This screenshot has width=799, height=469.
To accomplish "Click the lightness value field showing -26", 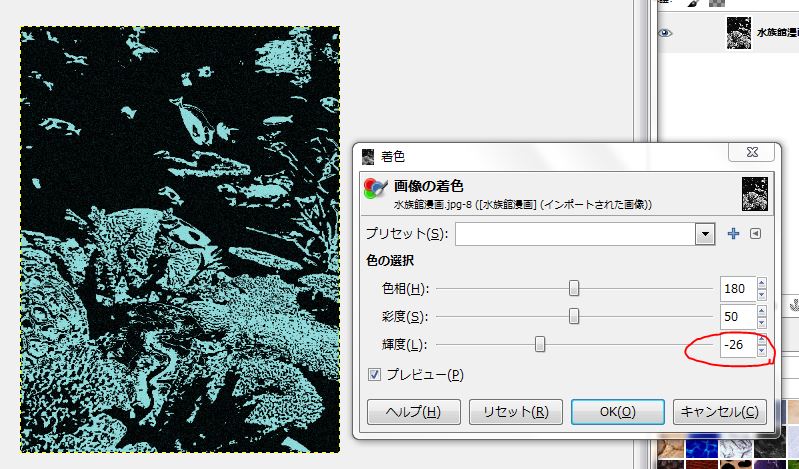I will 737,345.
